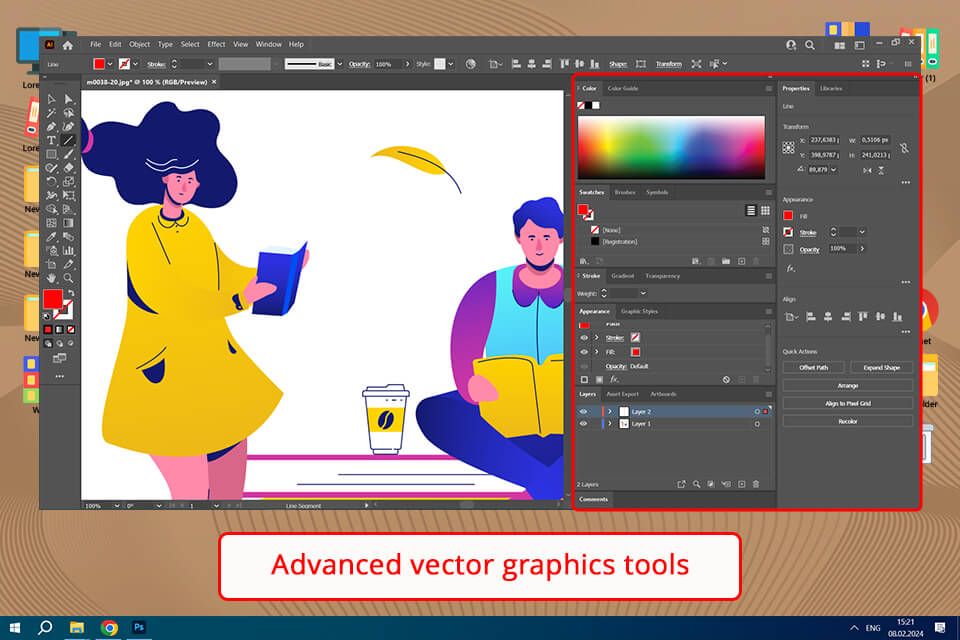Choose the Direct Selection tool
The width and height of the screenshot is (960, 640).
[68, 99]
